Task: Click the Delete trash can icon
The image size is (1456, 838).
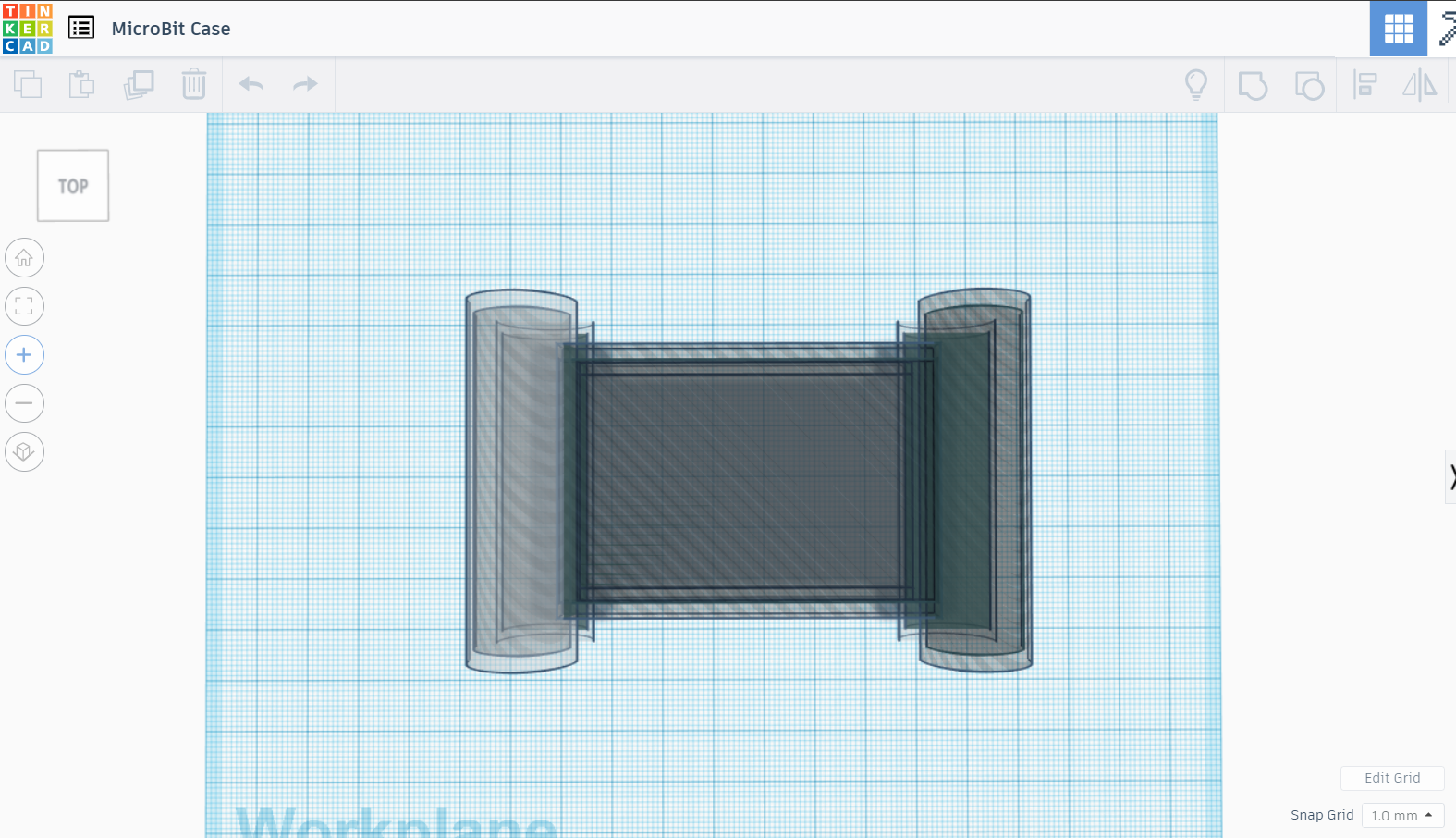Action: pos(194,84)
